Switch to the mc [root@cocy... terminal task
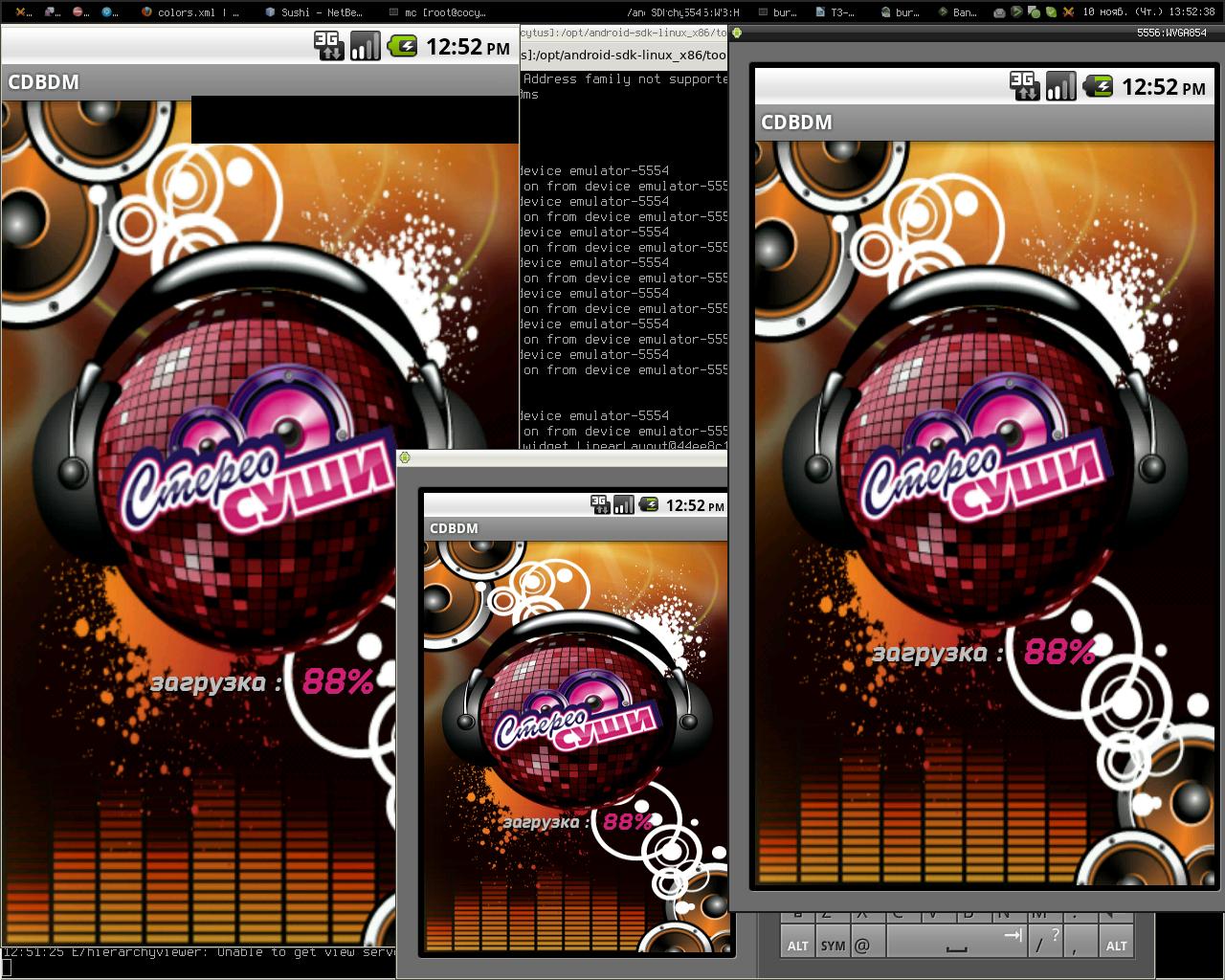The image size is (1225, 980). point(437,12)
